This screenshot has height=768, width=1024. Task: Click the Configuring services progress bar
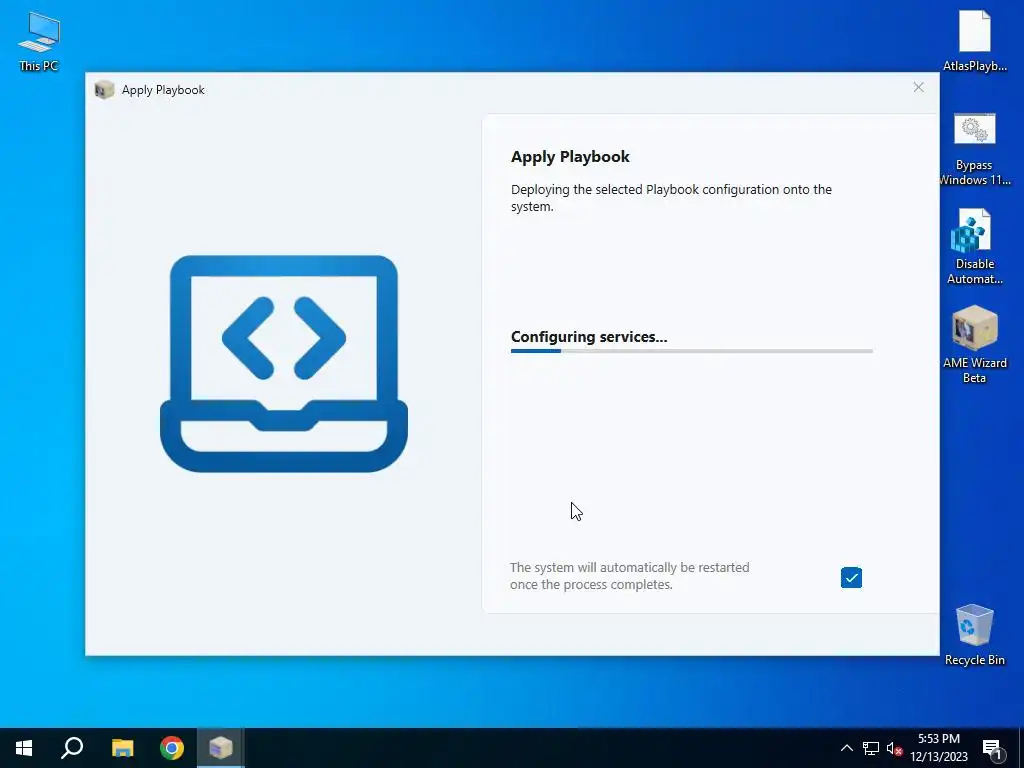click(692, 351)
